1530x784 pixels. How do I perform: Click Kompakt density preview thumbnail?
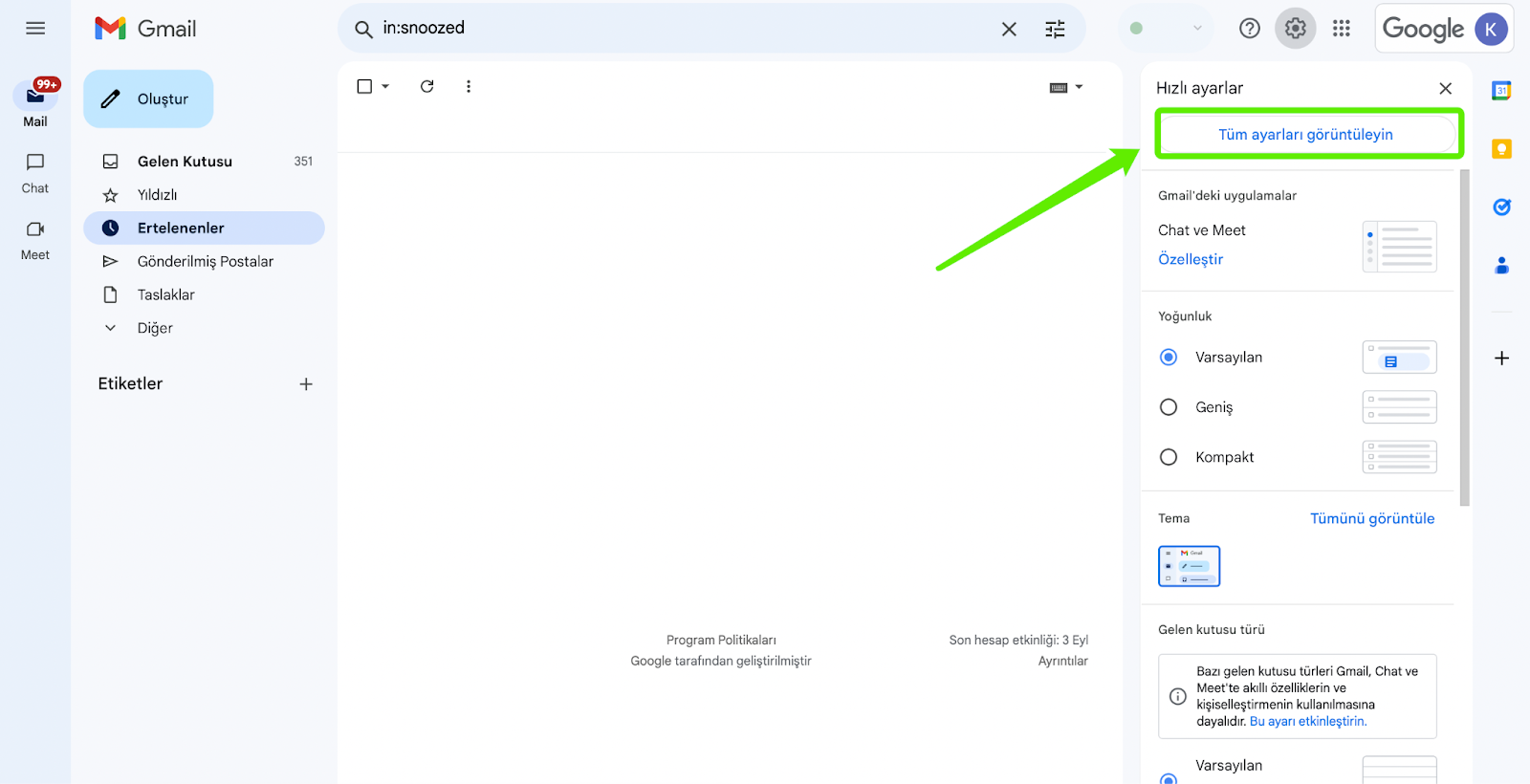[1399, 457]
